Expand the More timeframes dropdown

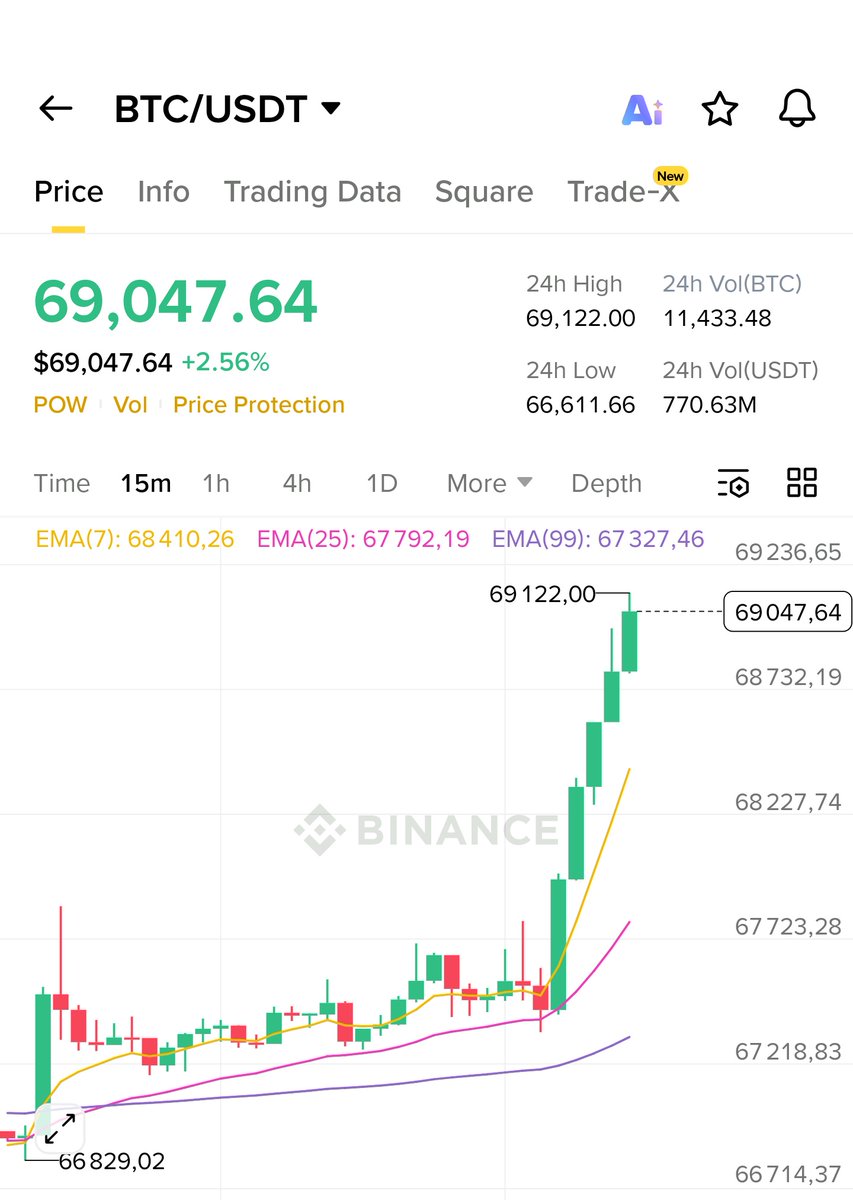tap(489, 484)
